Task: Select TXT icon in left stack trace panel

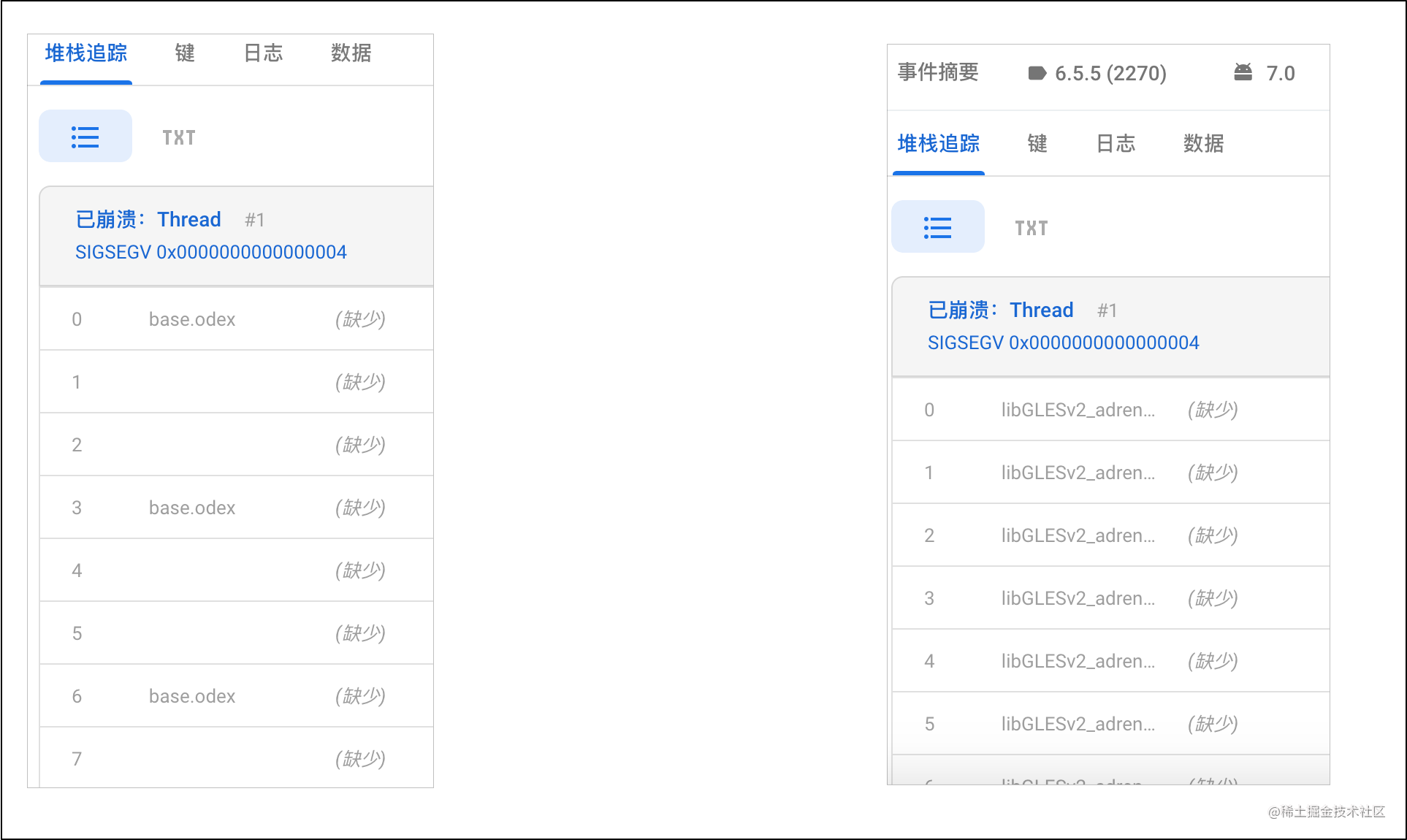Action: (x=178, y=136)
